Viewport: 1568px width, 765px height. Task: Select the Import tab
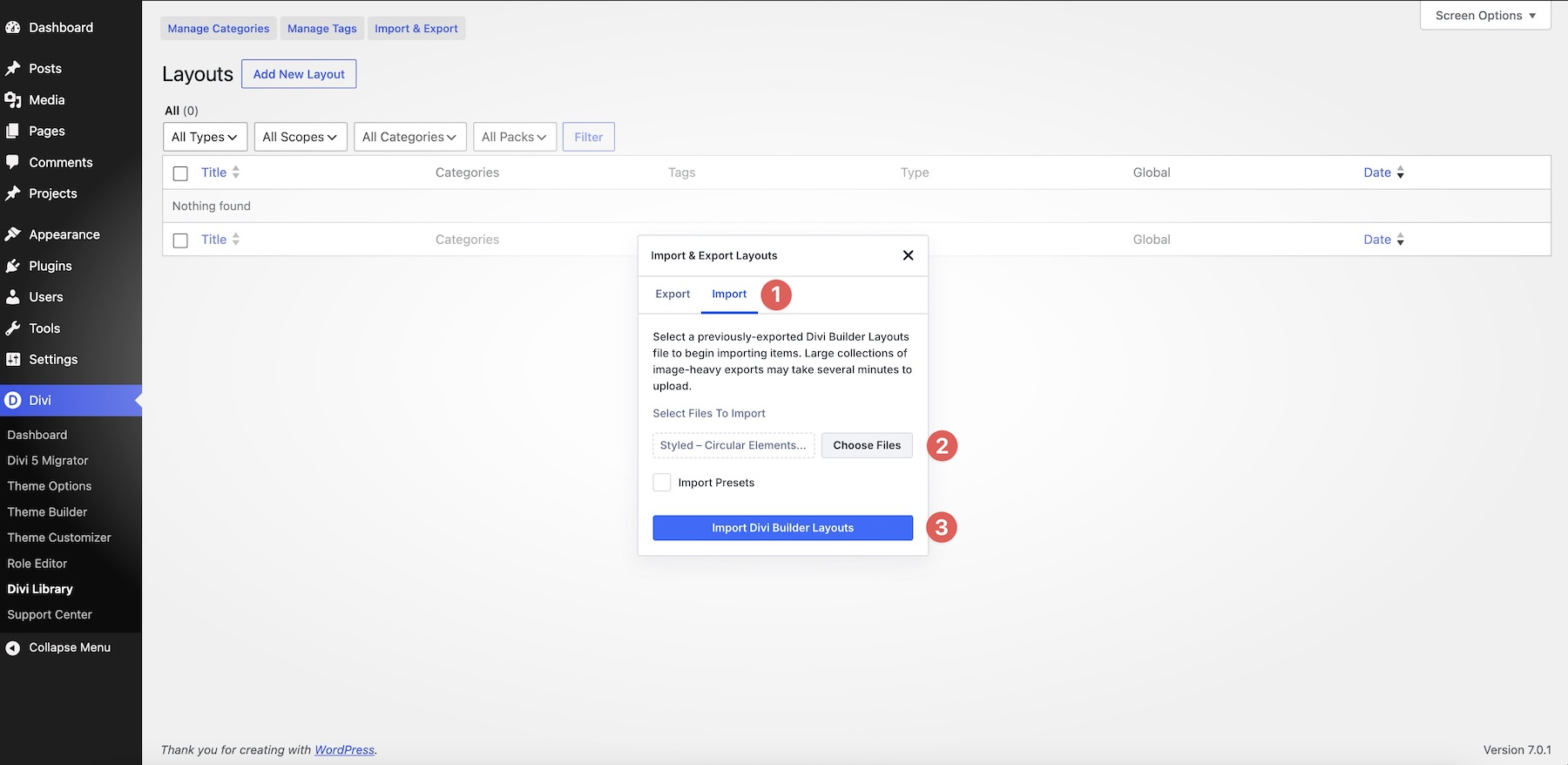tap(729, 294)
